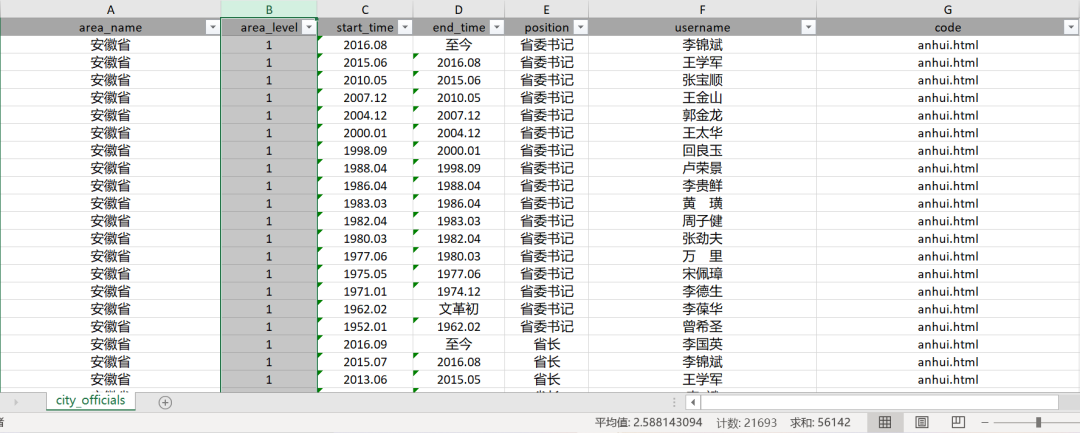The width and height of the screenshot is (1080, 433).
Task: Click the area_level header cell
Action: click(x=269, y=28)
